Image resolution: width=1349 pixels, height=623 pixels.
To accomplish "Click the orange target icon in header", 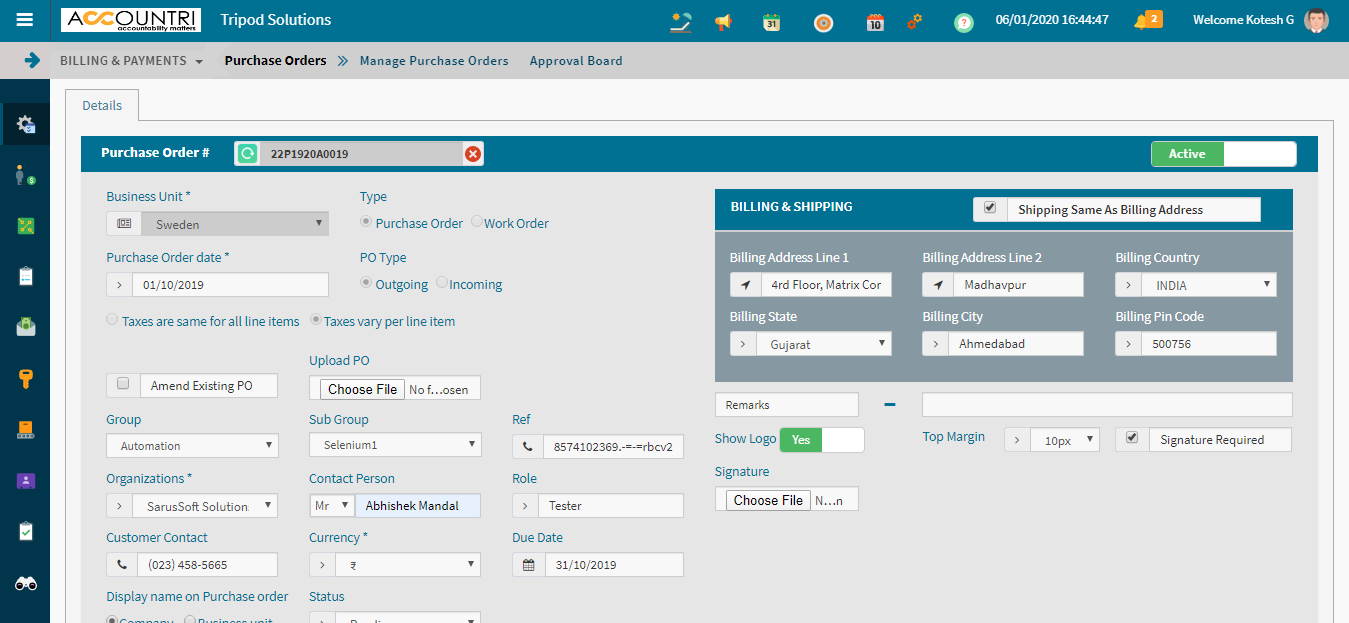I will pos(823,22).
